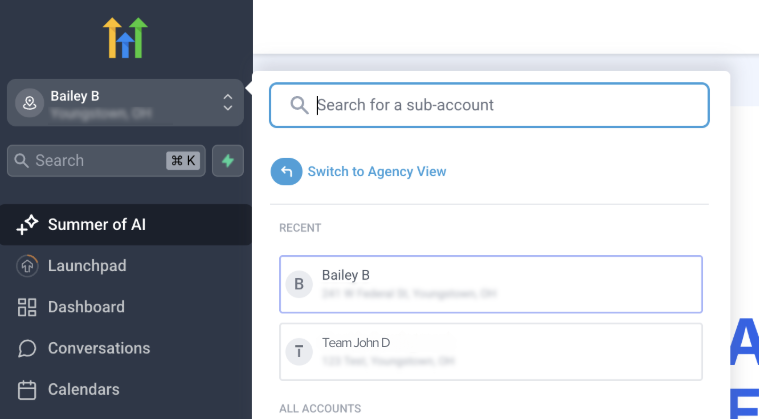Click the Switch to Agency View link
Image resolution: width=759 pixels, height=419 pixels.
coord(377,172)
